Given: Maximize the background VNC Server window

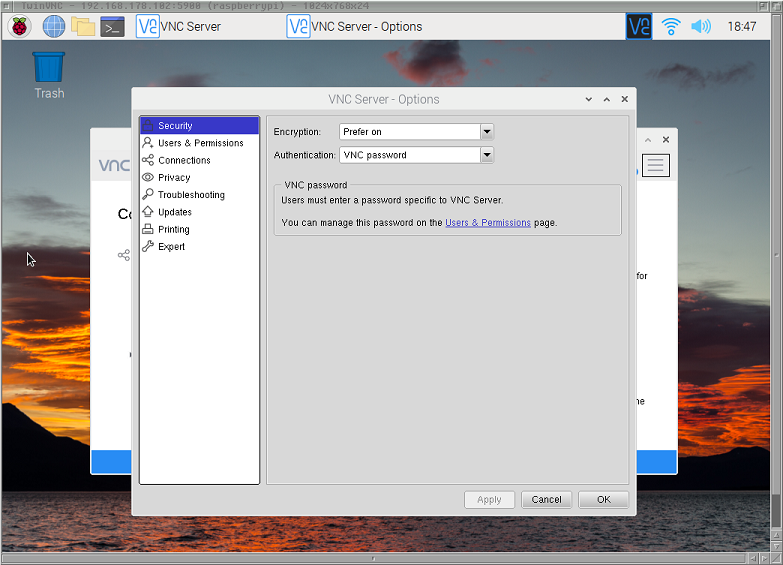Looking at the screenshot, I should pyautogui.click(x=648, y=140).
